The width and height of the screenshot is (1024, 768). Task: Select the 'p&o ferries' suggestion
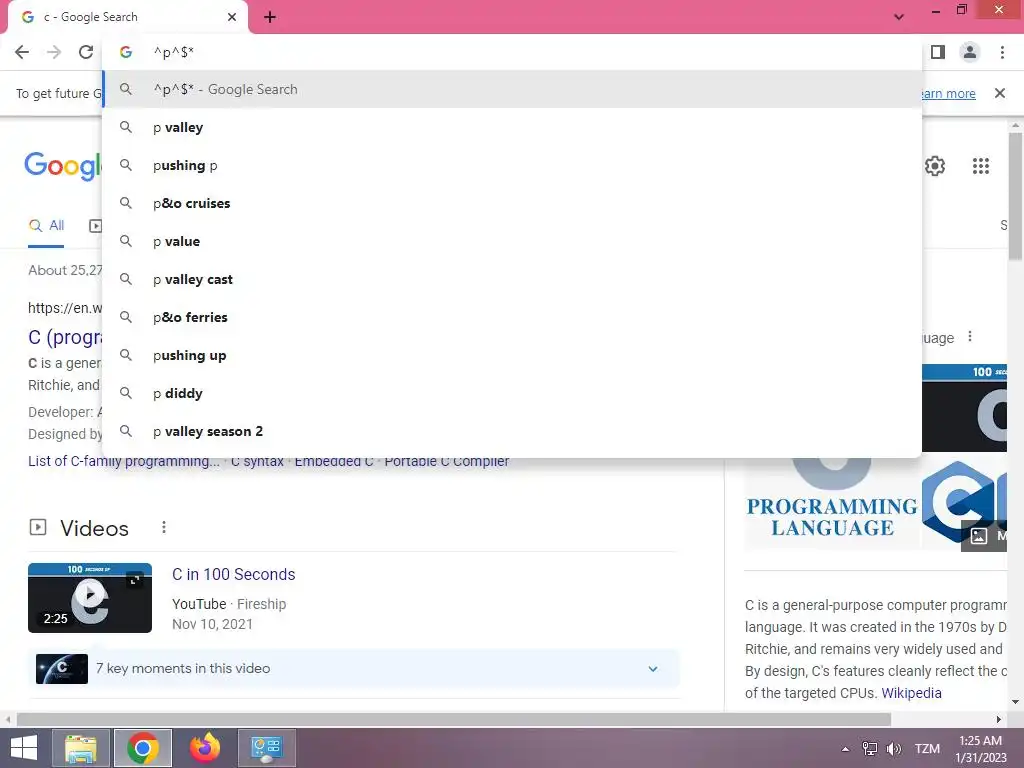[x=513, y=317]
